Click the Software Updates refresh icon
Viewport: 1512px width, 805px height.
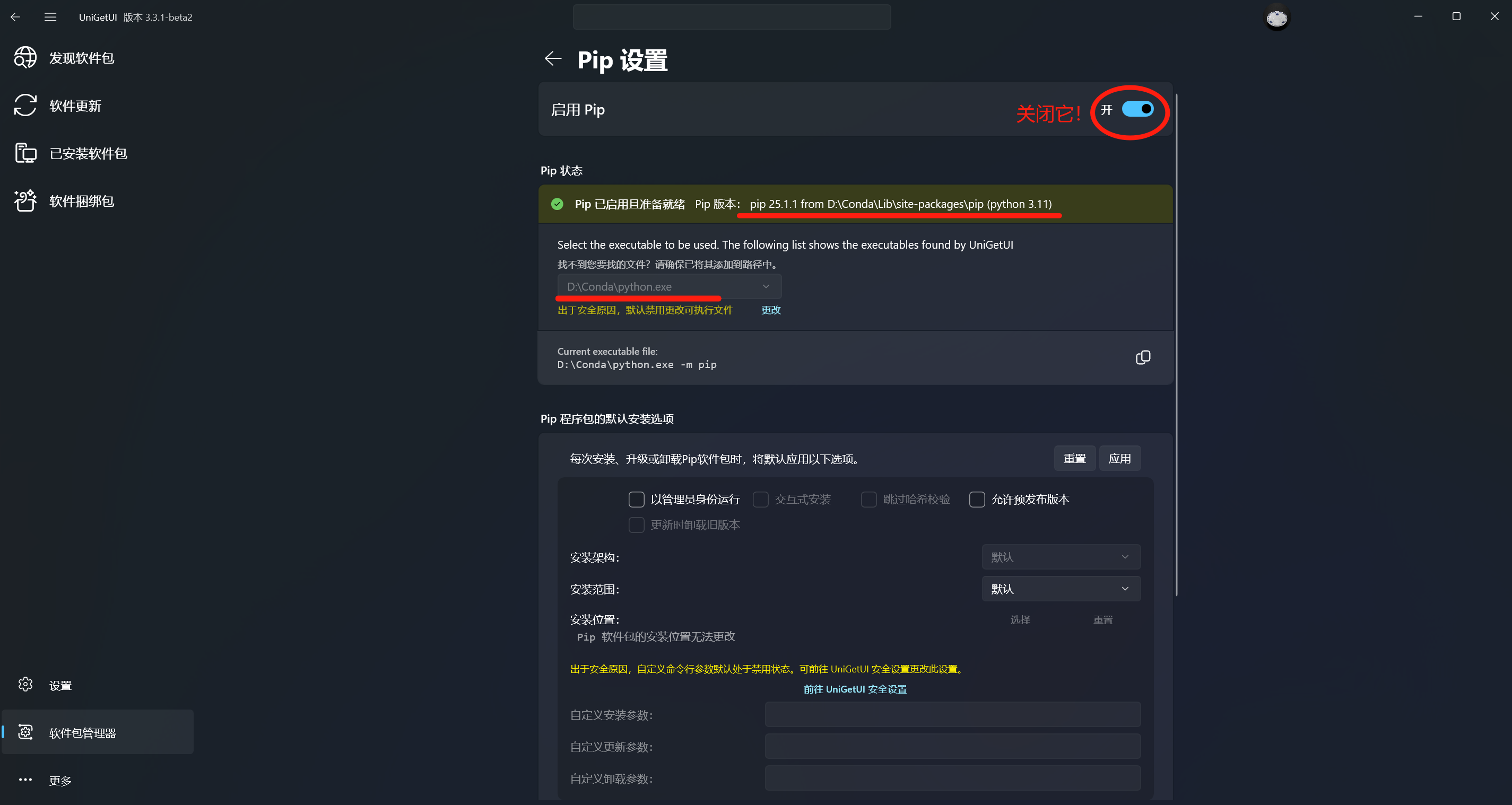click(x=25, y=106)
